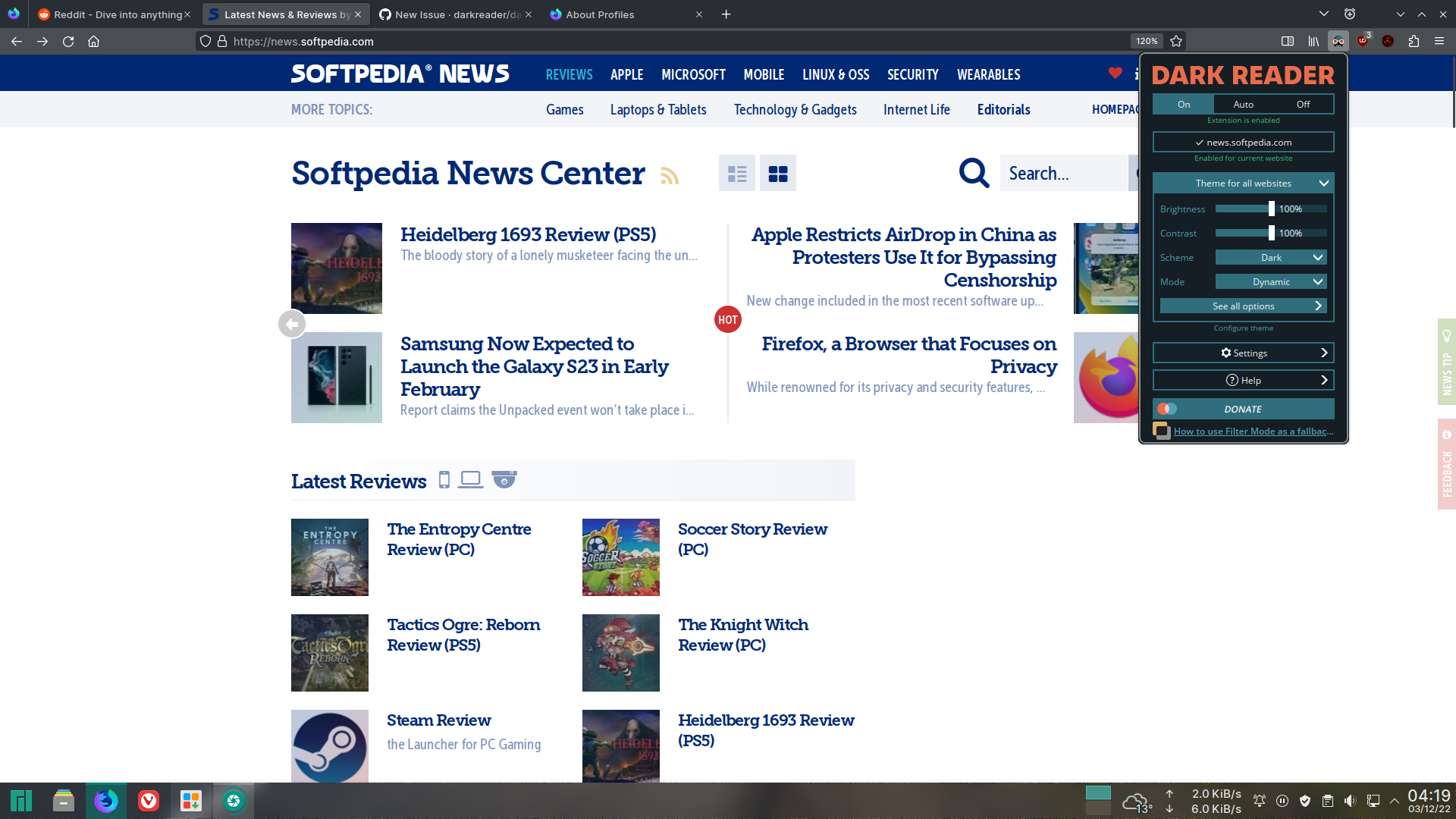Expand the Theme for all websites dropdown
1456x819 pixels.
click(x=1243, y=183)
